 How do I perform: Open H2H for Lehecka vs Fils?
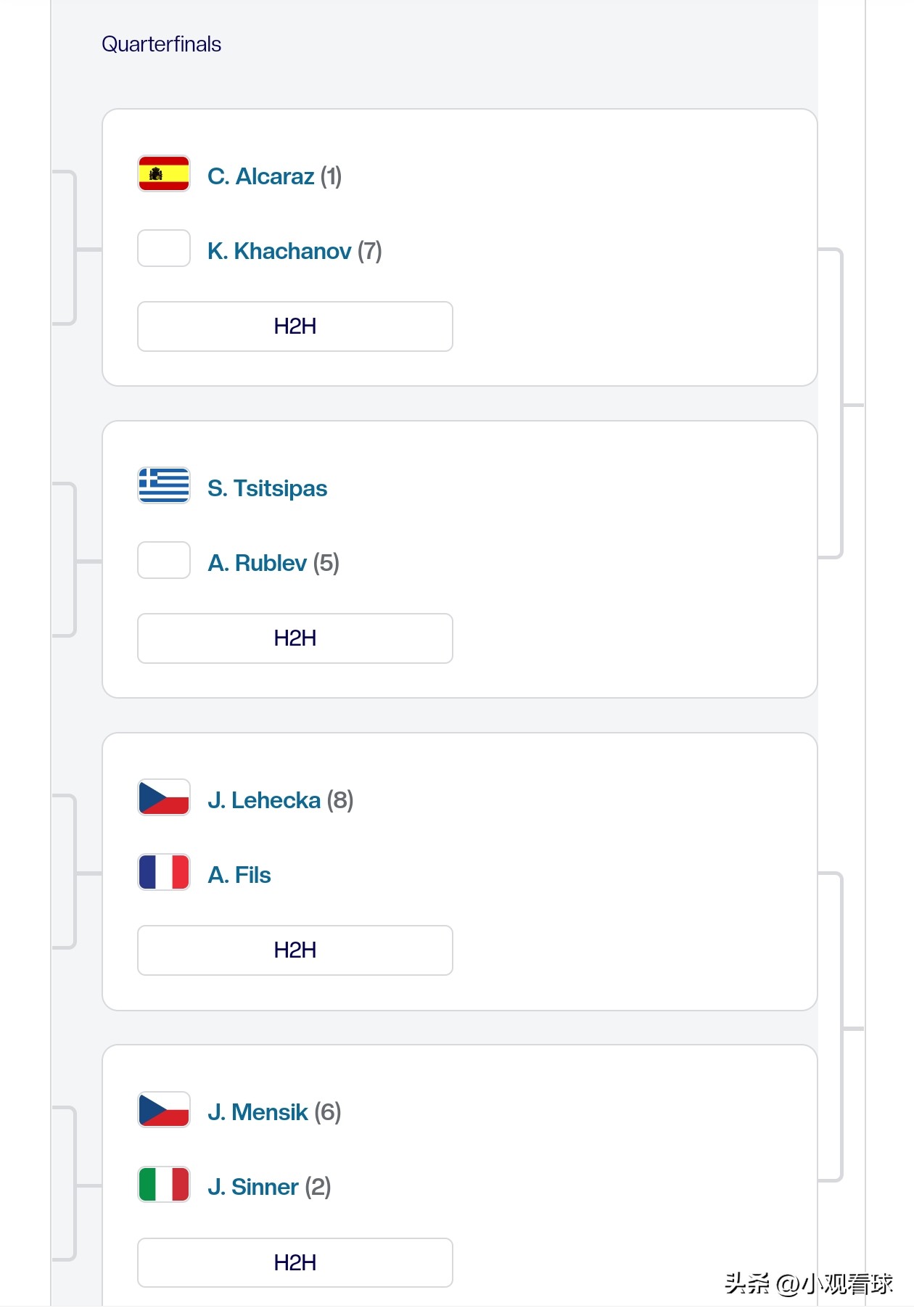pos(295,950)
